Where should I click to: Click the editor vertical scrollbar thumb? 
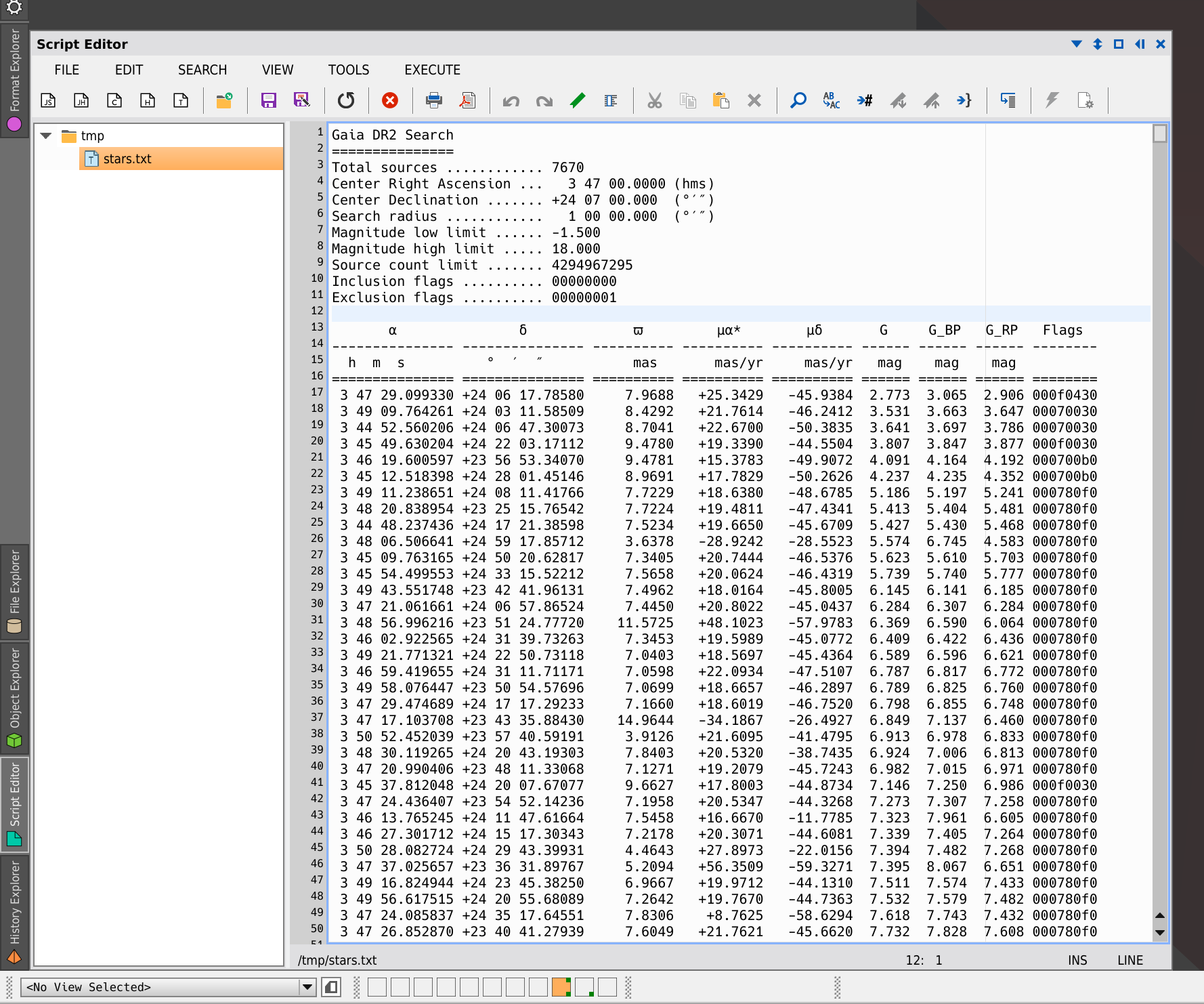(x=1160, y=133)
